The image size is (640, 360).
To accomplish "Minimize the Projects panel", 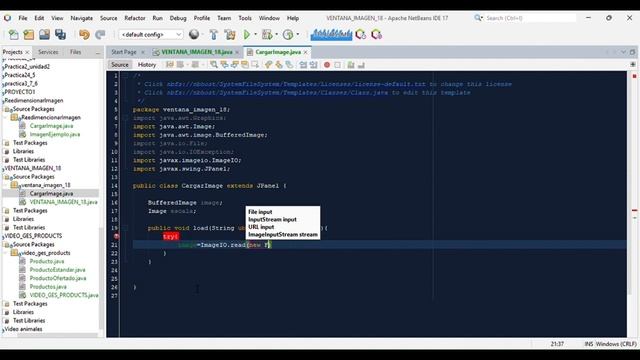I will (x=98, y=52).
